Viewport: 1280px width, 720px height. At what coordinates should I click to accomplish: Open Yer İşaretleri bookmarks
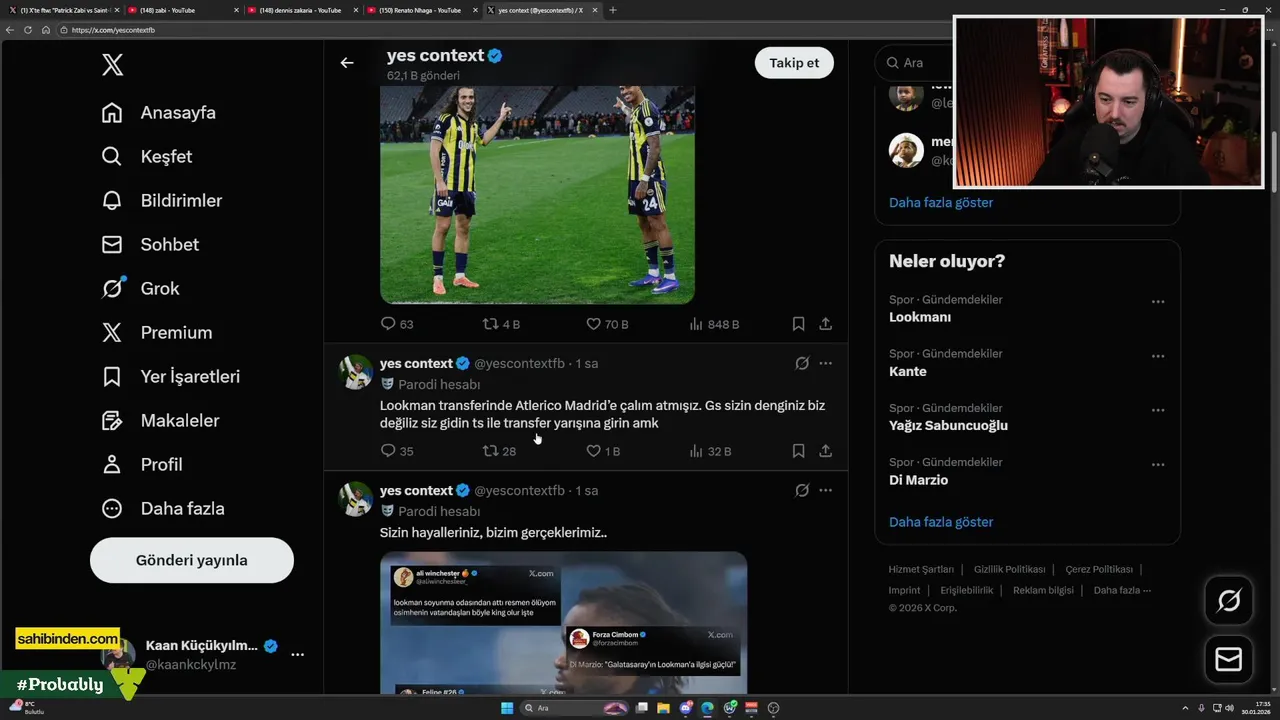tap(171, 377)
